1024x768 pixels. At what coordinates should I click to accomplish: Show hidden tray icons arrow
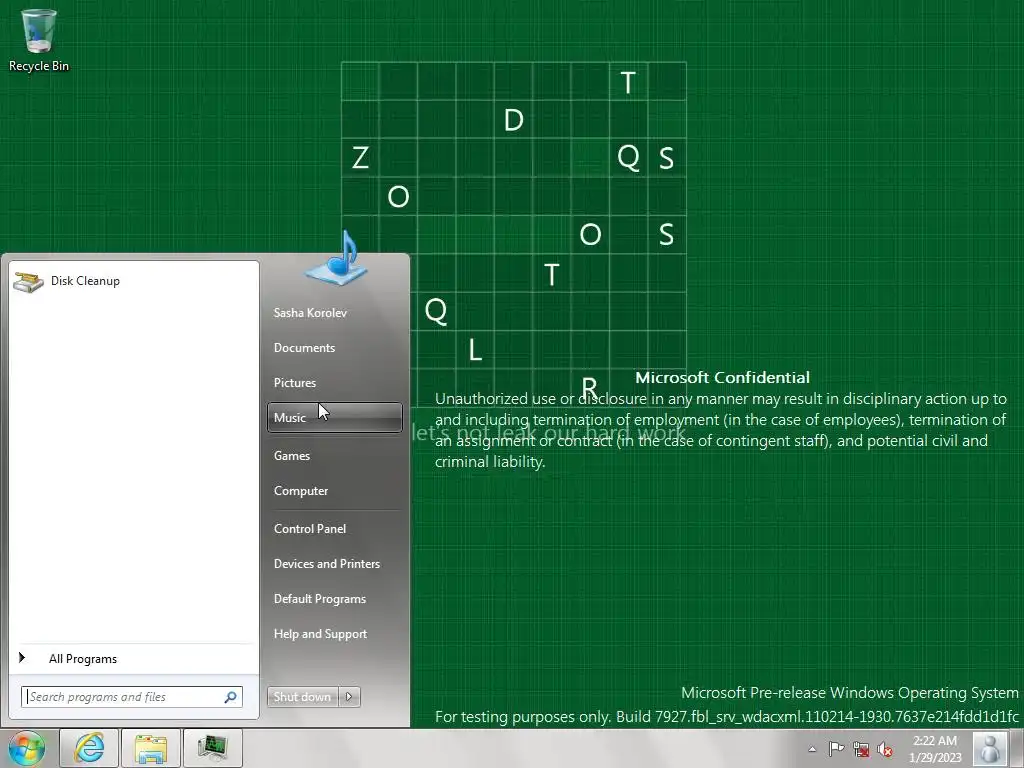812,749
